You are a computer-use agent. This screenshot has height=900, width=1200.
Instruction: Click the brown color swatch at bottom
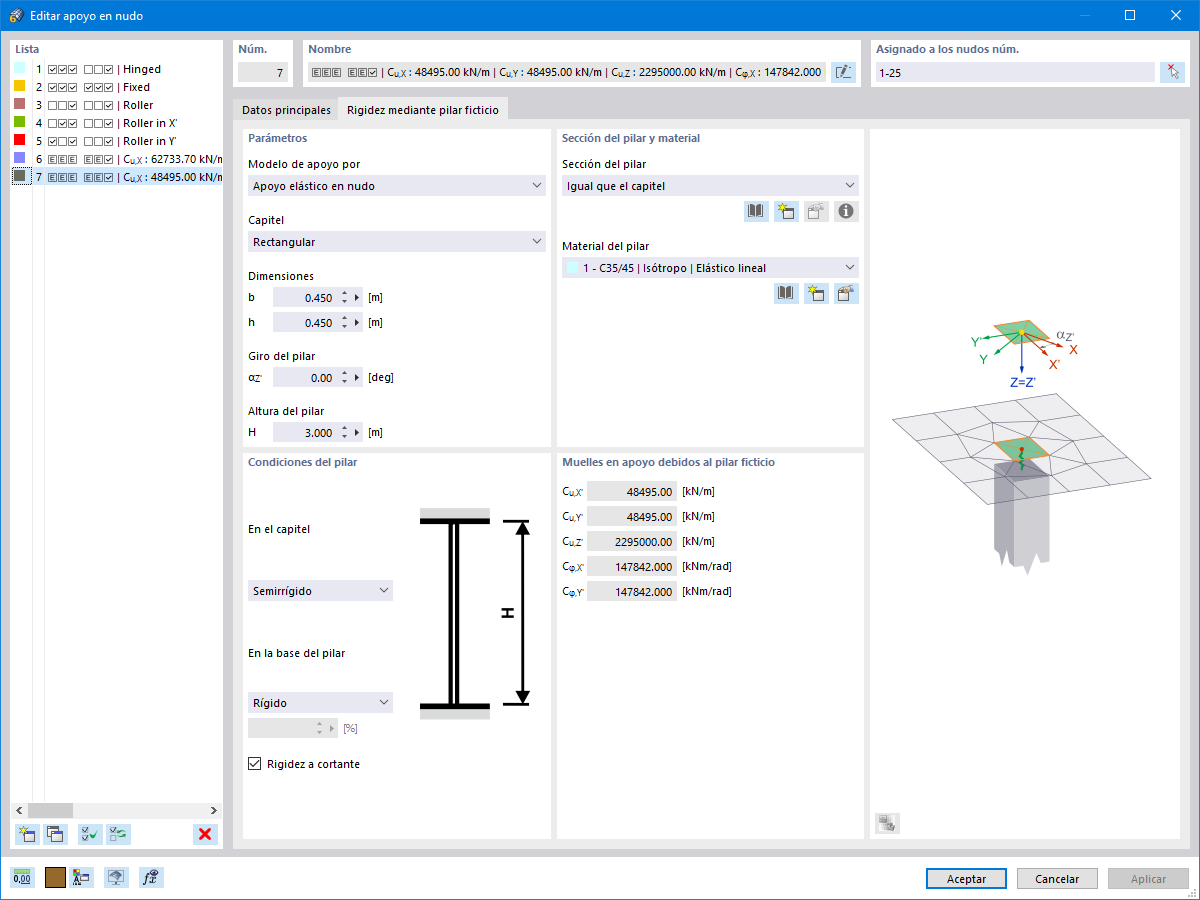click(55, 878)
